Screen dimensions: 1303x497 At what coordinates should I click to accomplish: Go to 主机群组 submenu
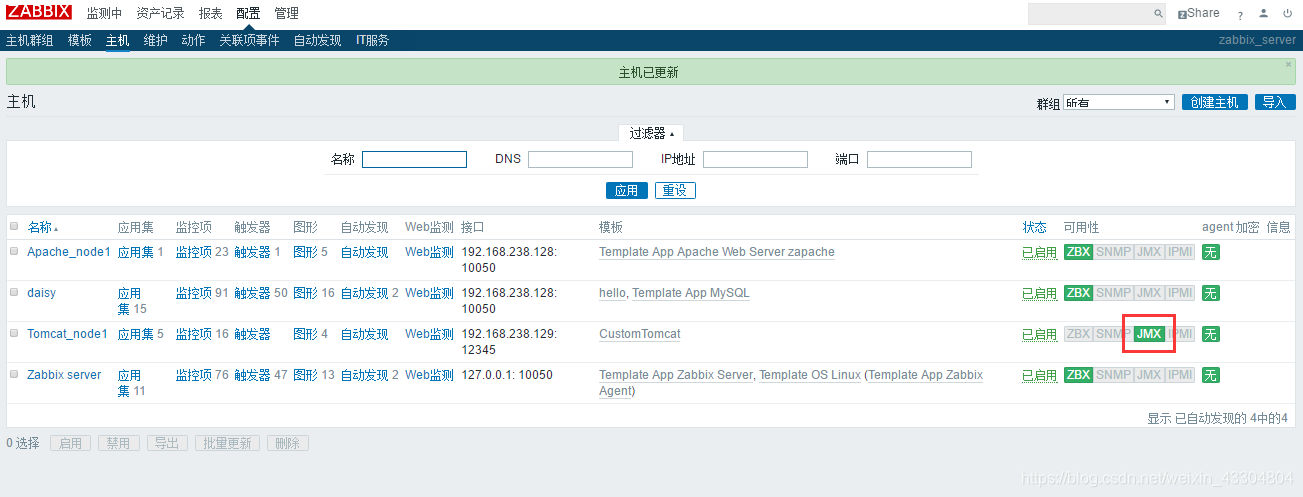30,40
